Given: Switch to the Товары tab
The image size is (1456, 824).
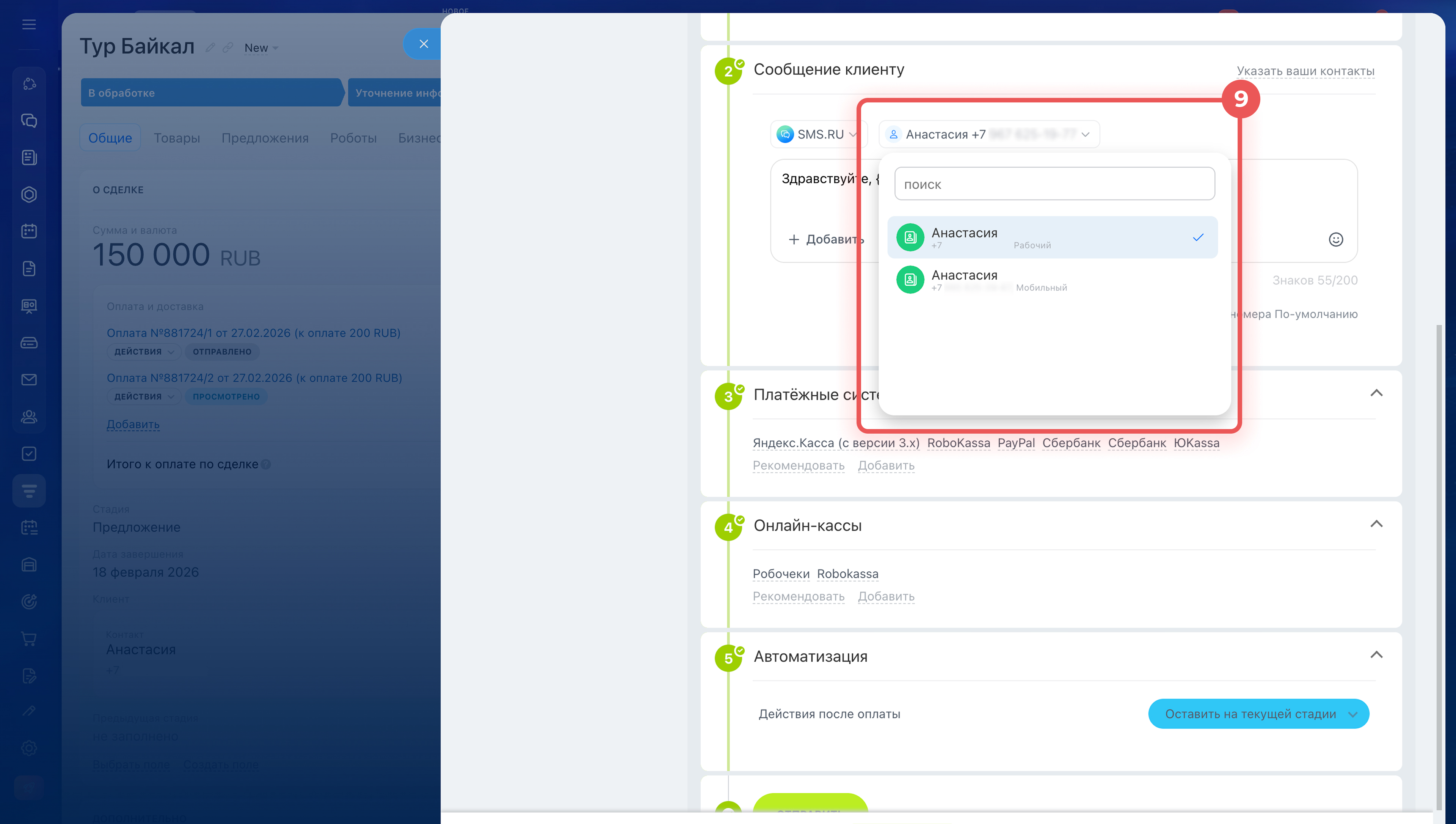Looking at the screenshot, I should pyautogui.click(x=176, y=137).
